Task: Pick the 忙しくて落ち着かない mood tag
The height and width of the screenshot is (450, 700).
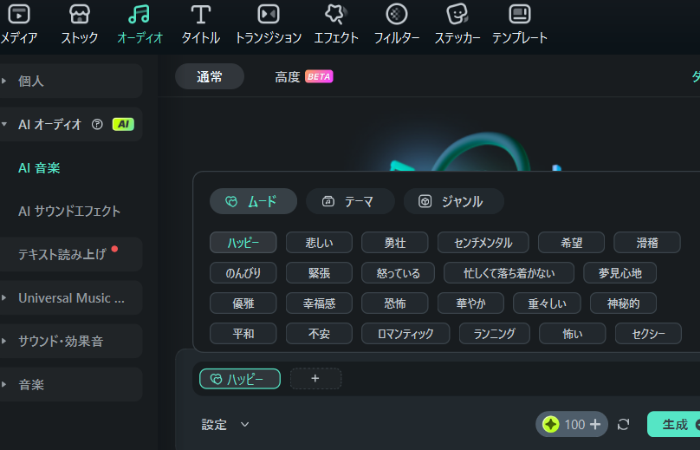Action: [x=509, y=273]
